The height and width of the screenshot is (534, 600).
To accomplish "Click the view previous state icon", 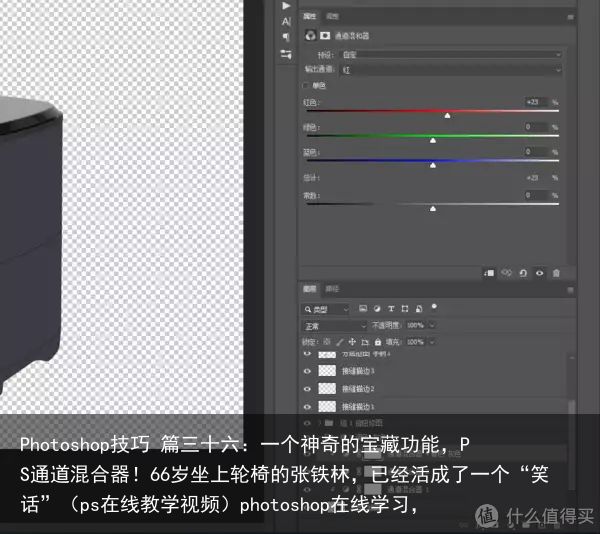I will pos(506,273).
